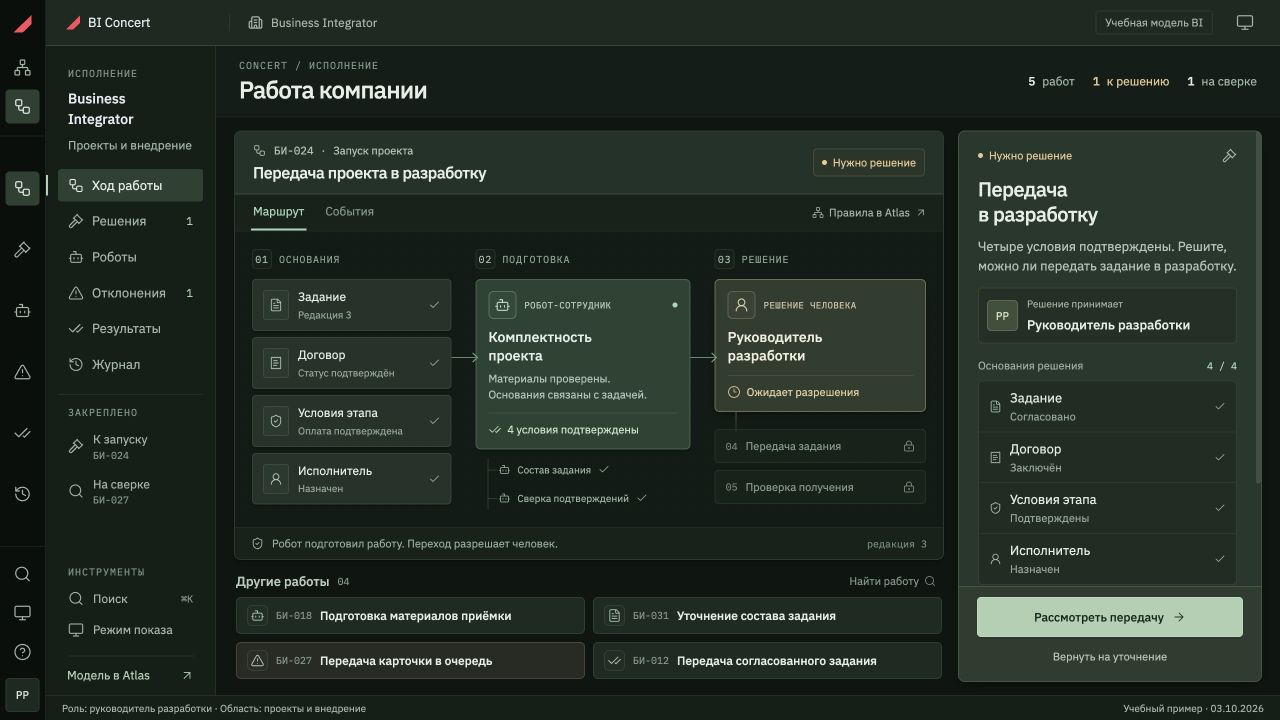
Task: Open the Правила в Atlas link
Action: tap(869, 213)
